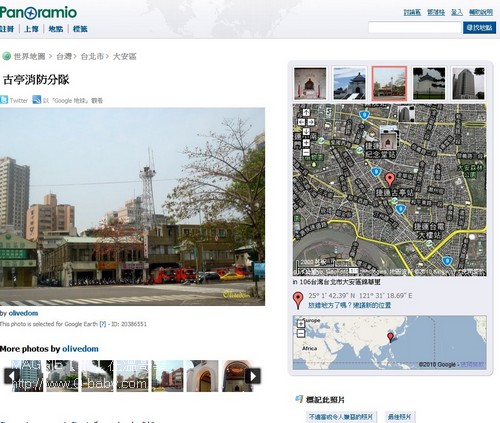Open the main fire station photo

[x=132, y=206]
